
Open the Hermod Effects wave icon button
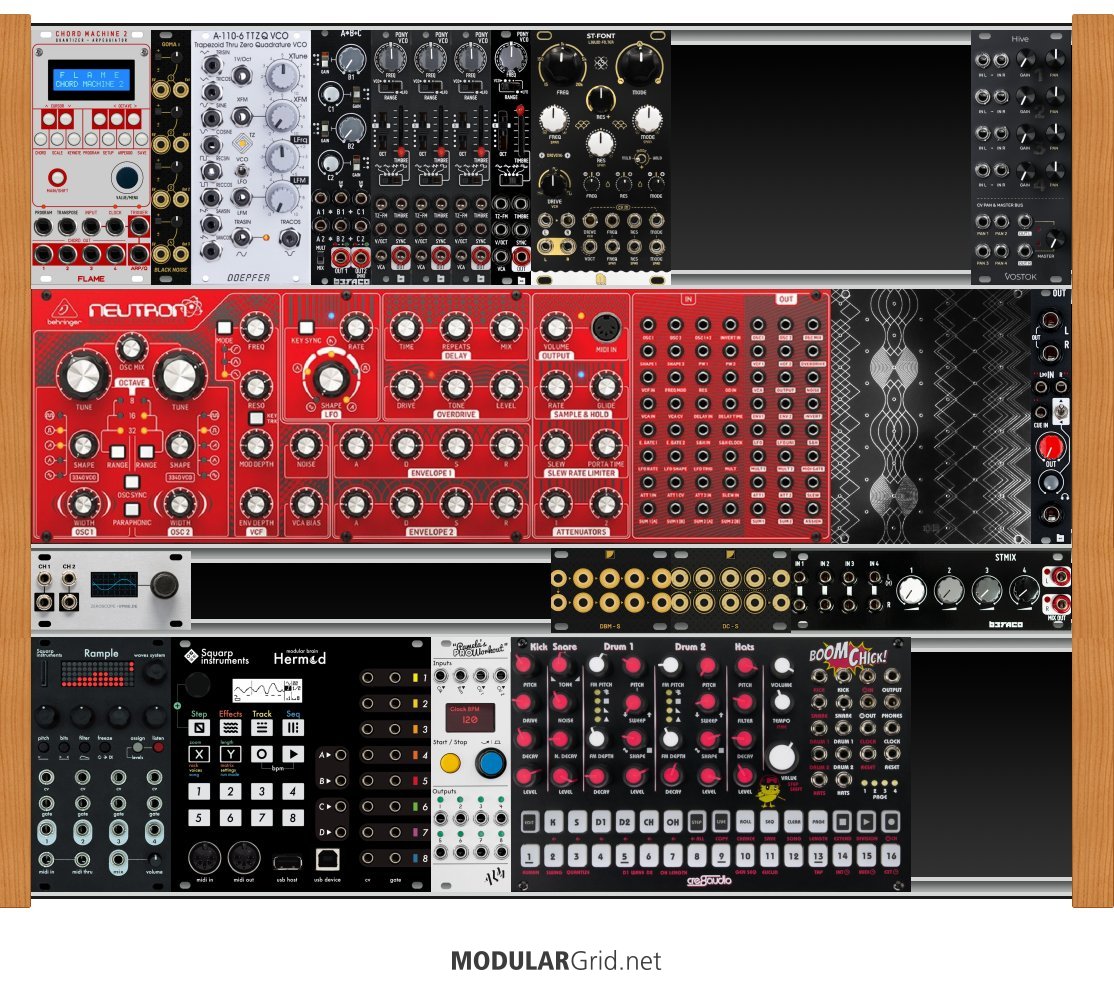point(230,728)
